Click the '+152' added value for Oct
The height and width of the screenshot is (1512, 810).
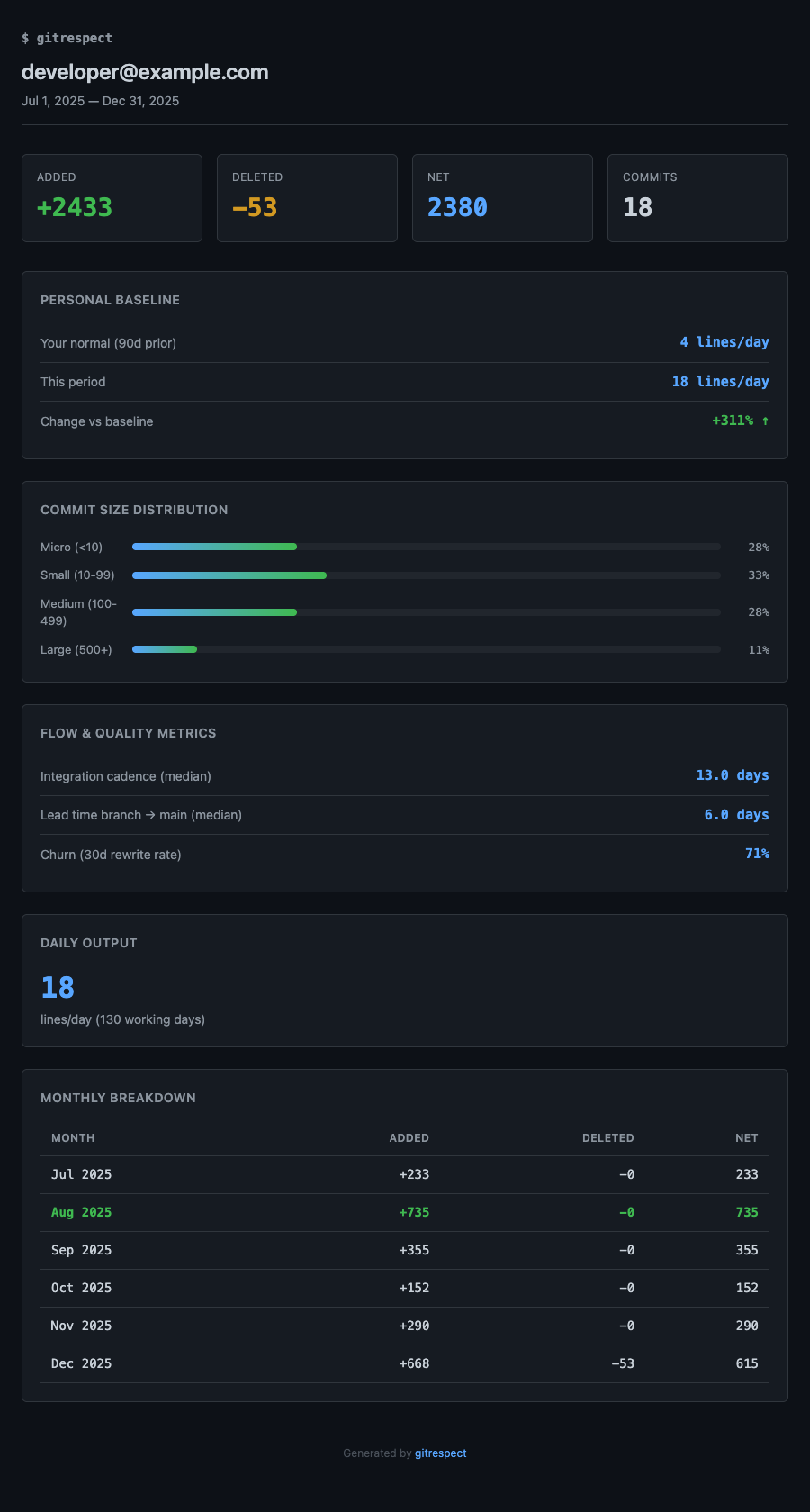pyautogui.click(x=414, y=1288)
